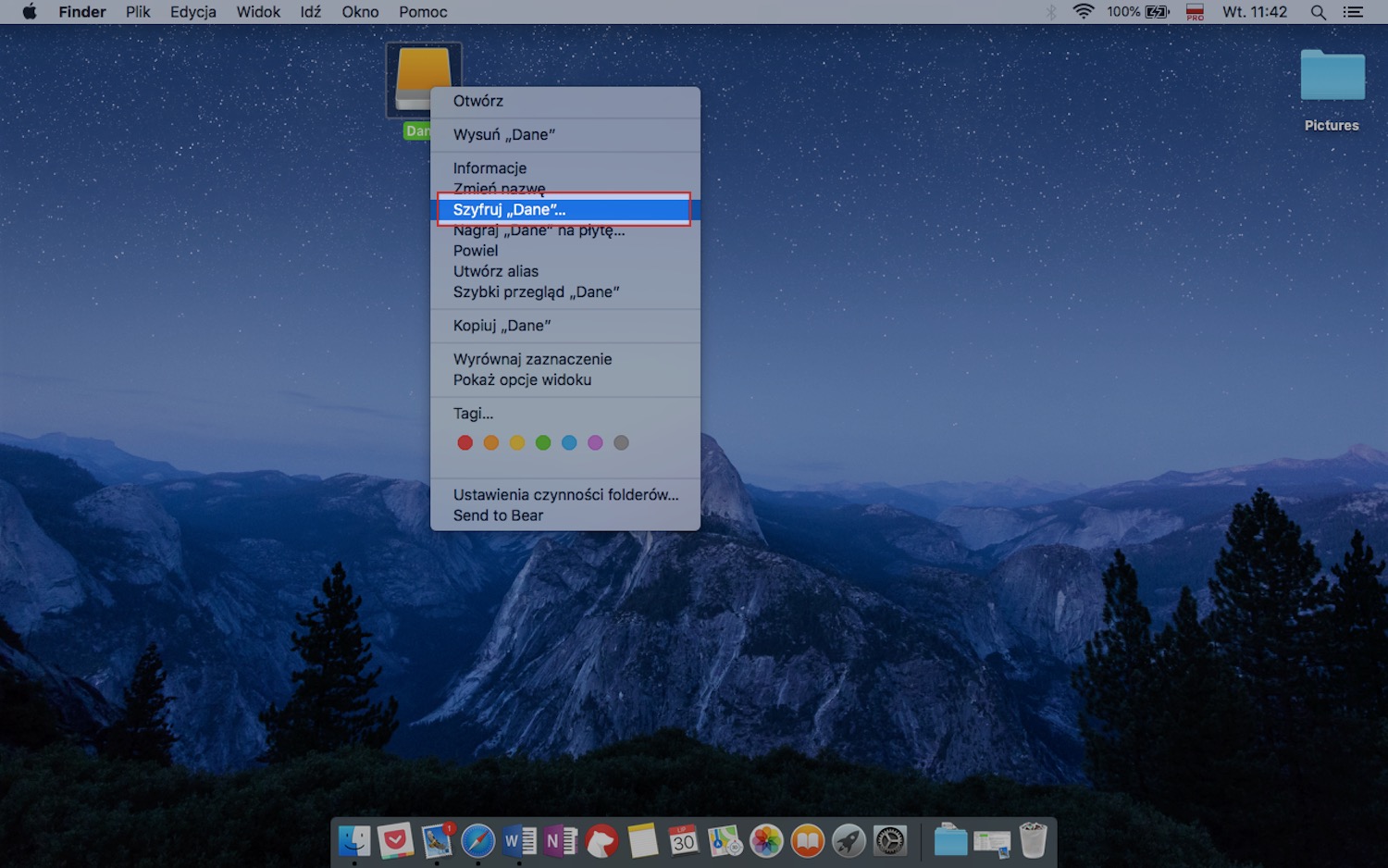The width and height of the screenshot is (1388, 868).
Task: Select "Kopiuj „Dane”" from the context menu
Action: click(502, 325)
